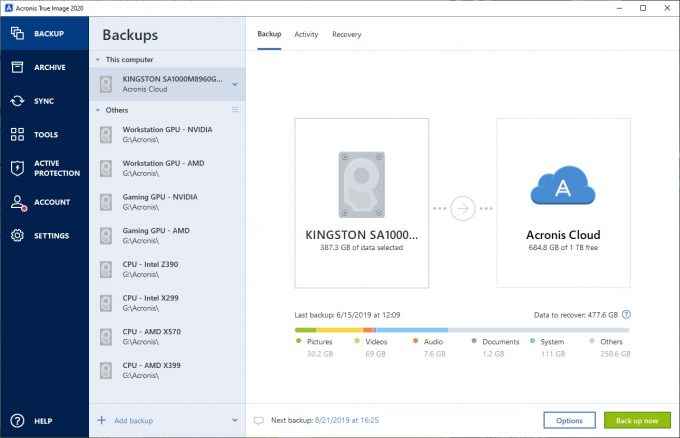Click the large hard drive source icon
The width and height of the screenshot is (680, 438).
tap(362, 184)
